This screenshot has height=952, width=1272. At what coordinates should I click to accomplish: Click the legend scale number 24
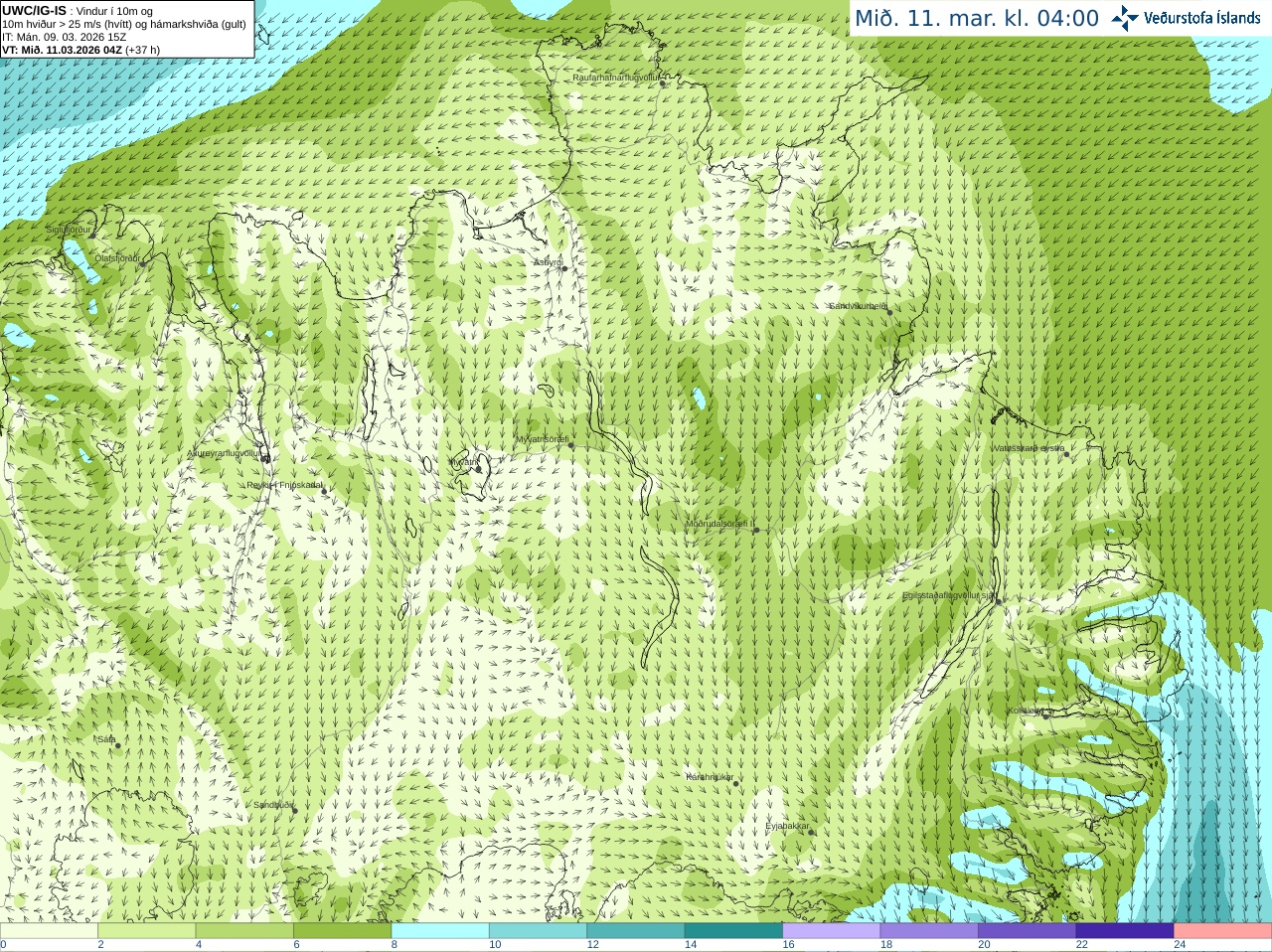coord(1180,945)
